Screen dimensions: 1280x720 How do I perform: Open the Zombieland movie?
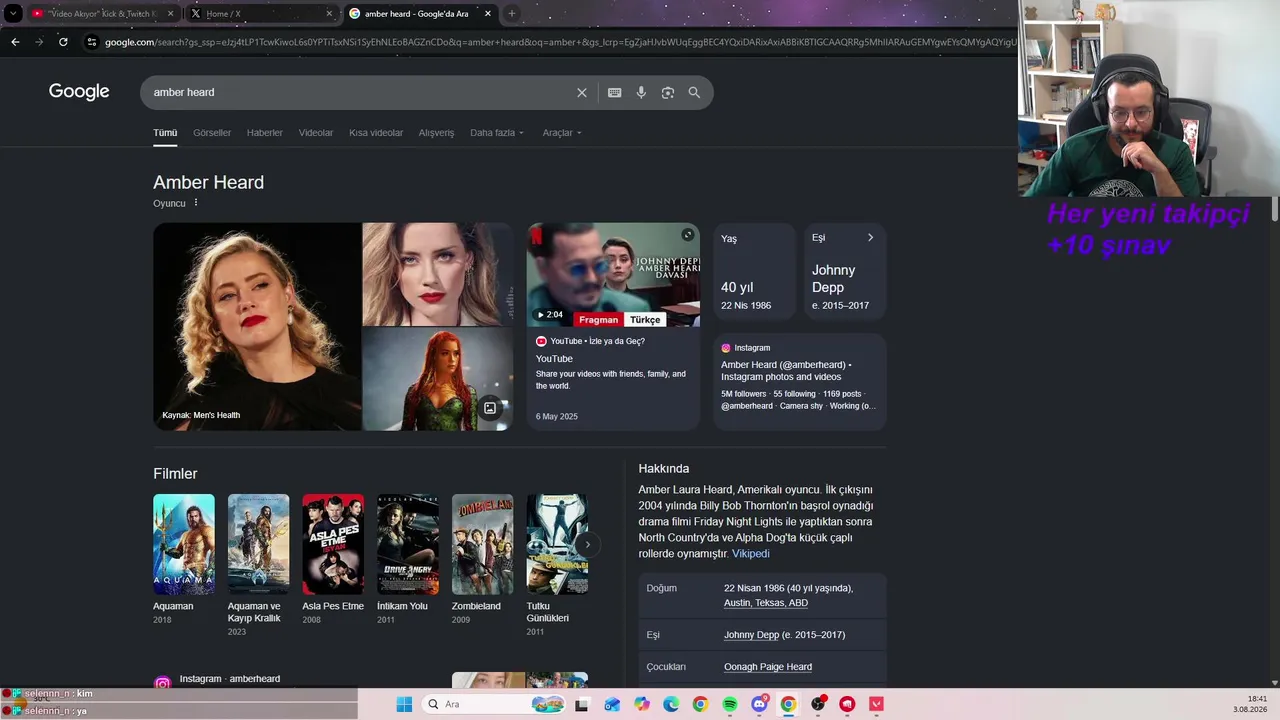point(482,559)
